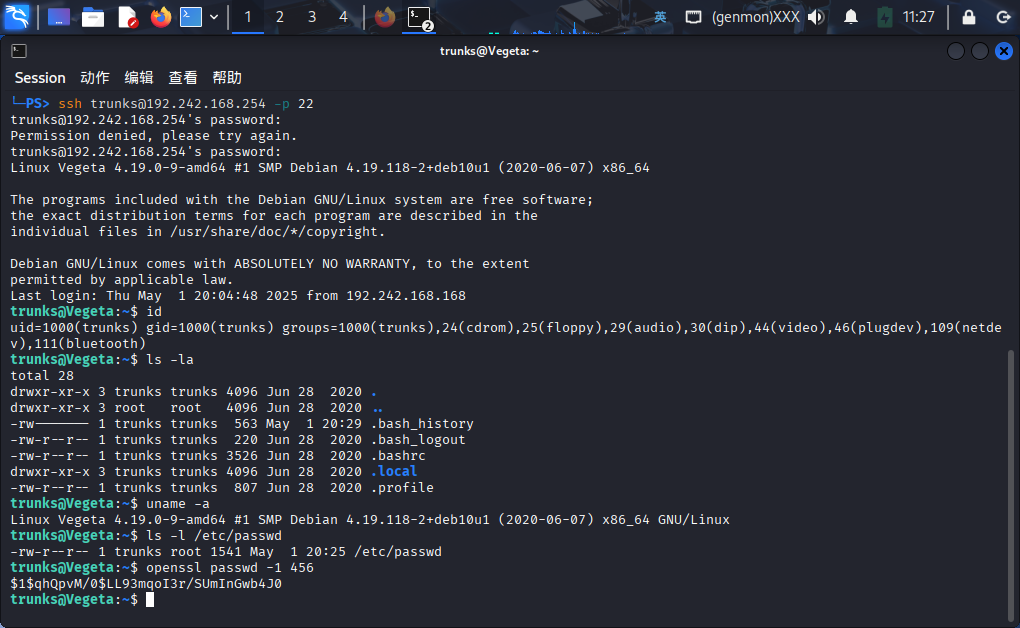Click the terminal vertical scrollbar
Image resolution: width=1020 pixels, height=628 pixels.
coord(1010,487)
